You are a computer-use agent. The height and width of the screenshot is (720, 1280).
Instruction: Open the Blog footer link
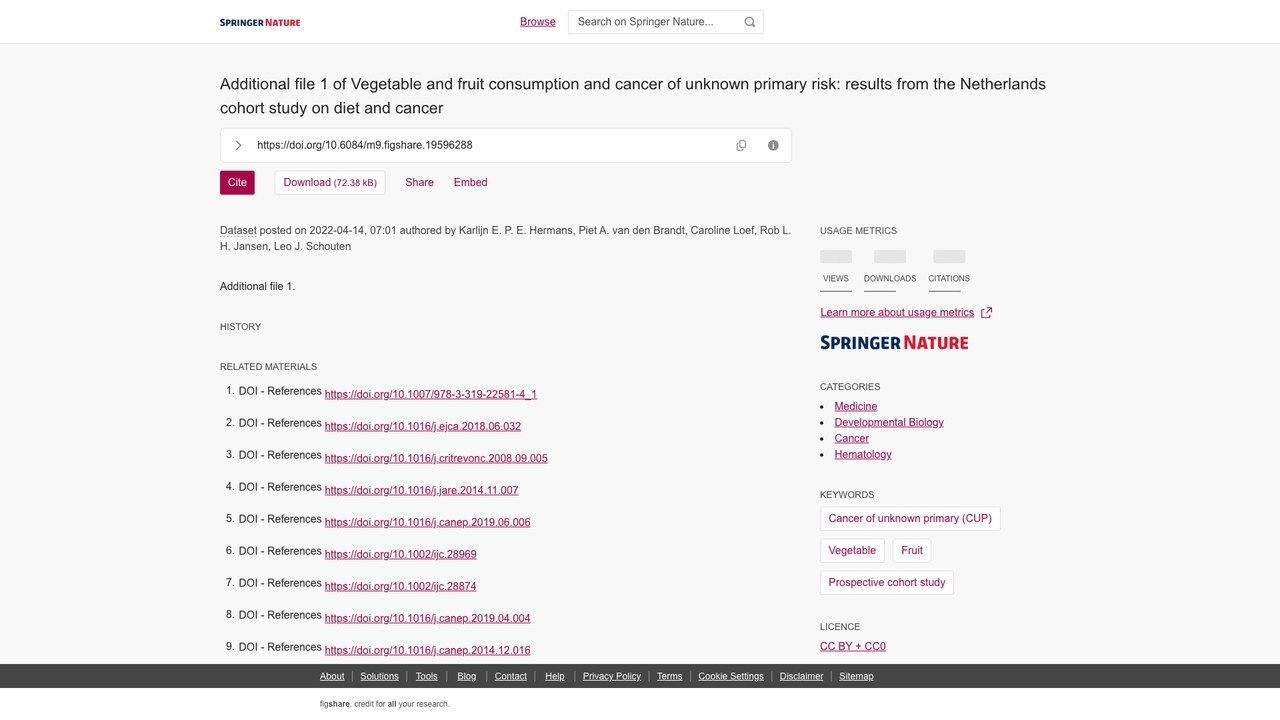pos(466,676)
